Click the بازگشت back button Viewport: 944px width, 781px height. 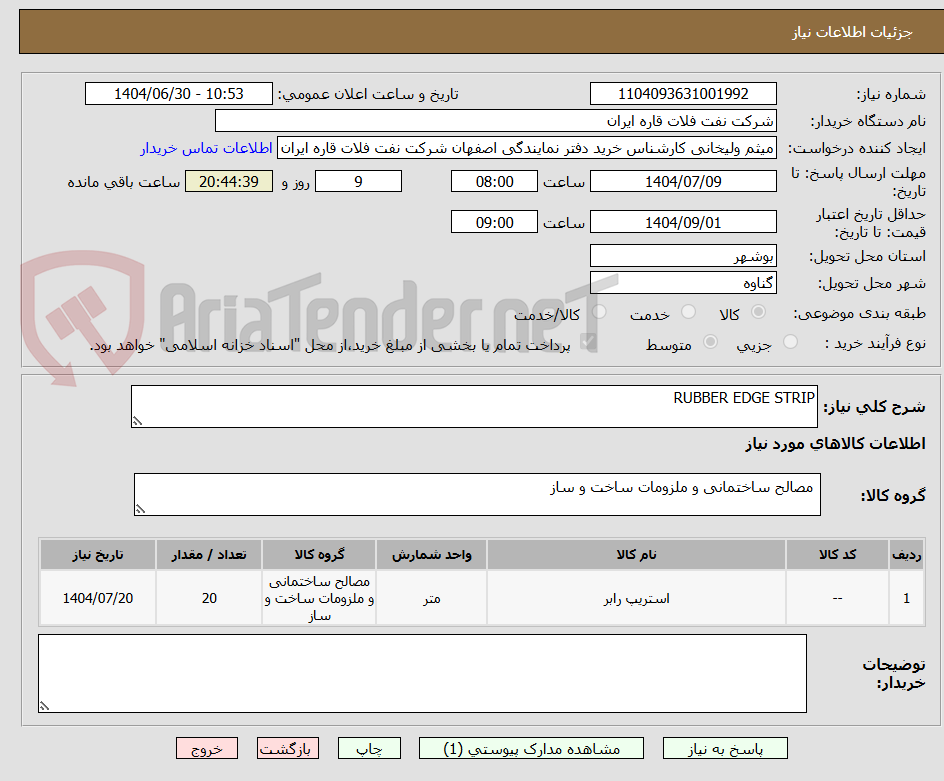[x=288, y=748]
